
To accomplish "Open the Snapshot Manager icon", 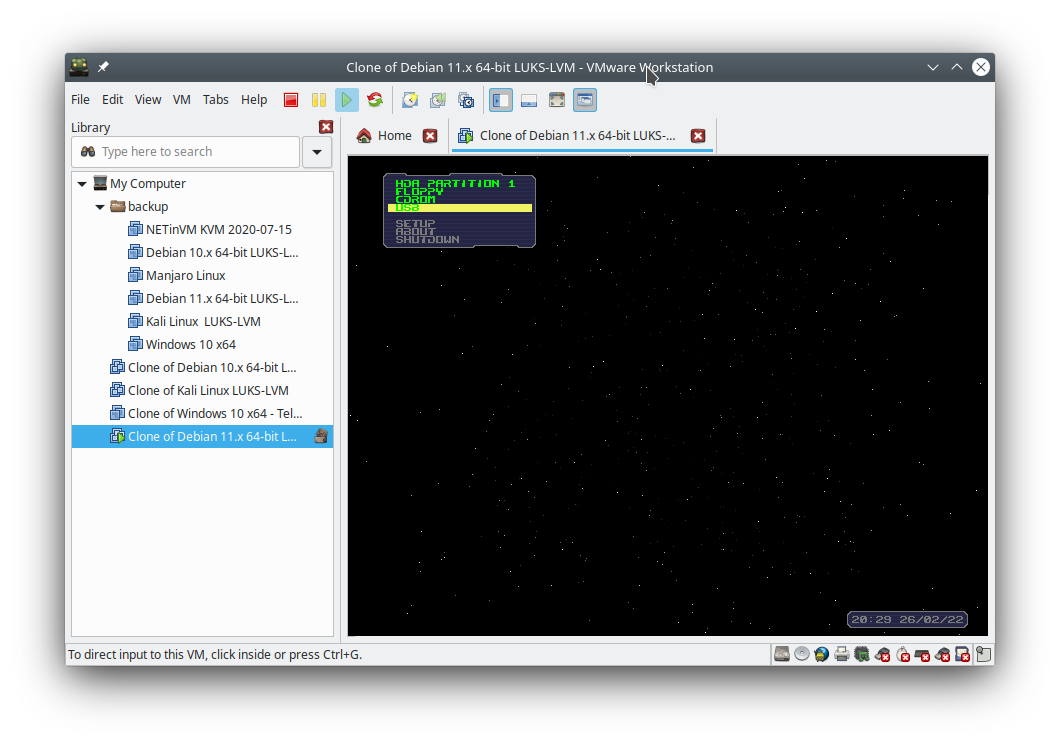I will tap(466, 100).
